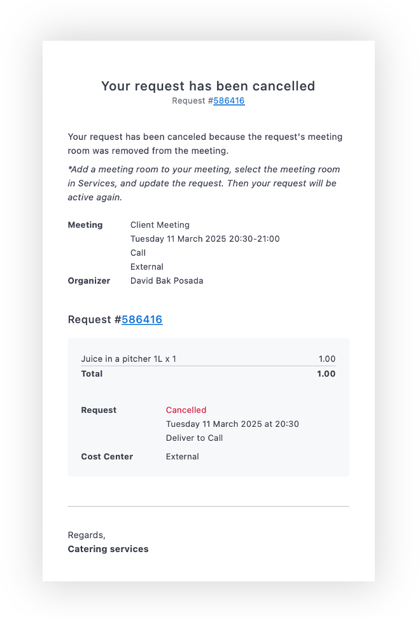This screenshot has width=420, height=617.
Task: Open the large Request #586416 link above the summary box
Action: (142, 319)
